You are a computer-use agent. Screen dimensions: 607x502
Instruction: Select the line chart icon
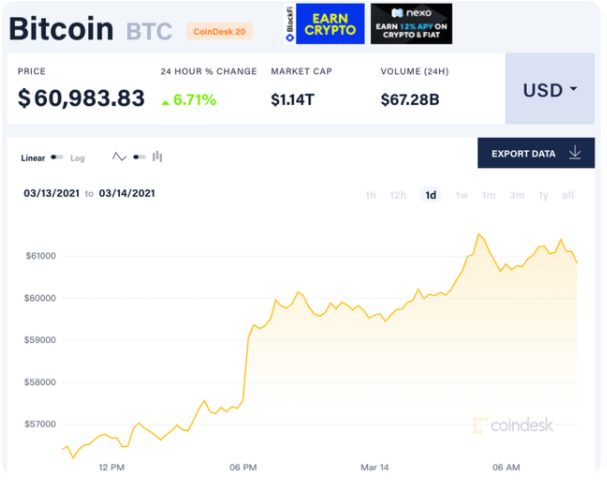119,157
